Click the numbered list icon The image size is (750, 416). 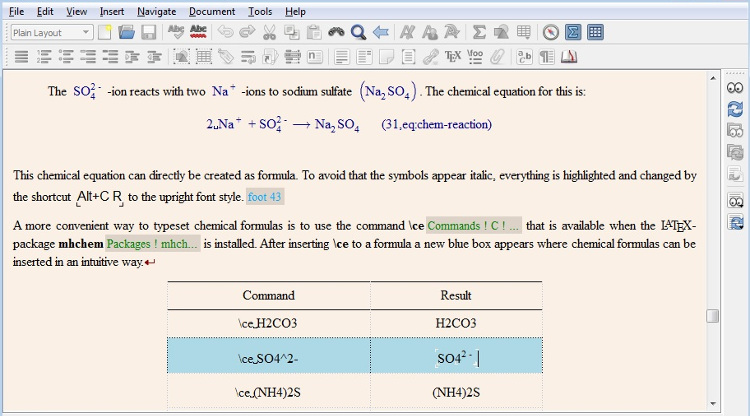43,57
